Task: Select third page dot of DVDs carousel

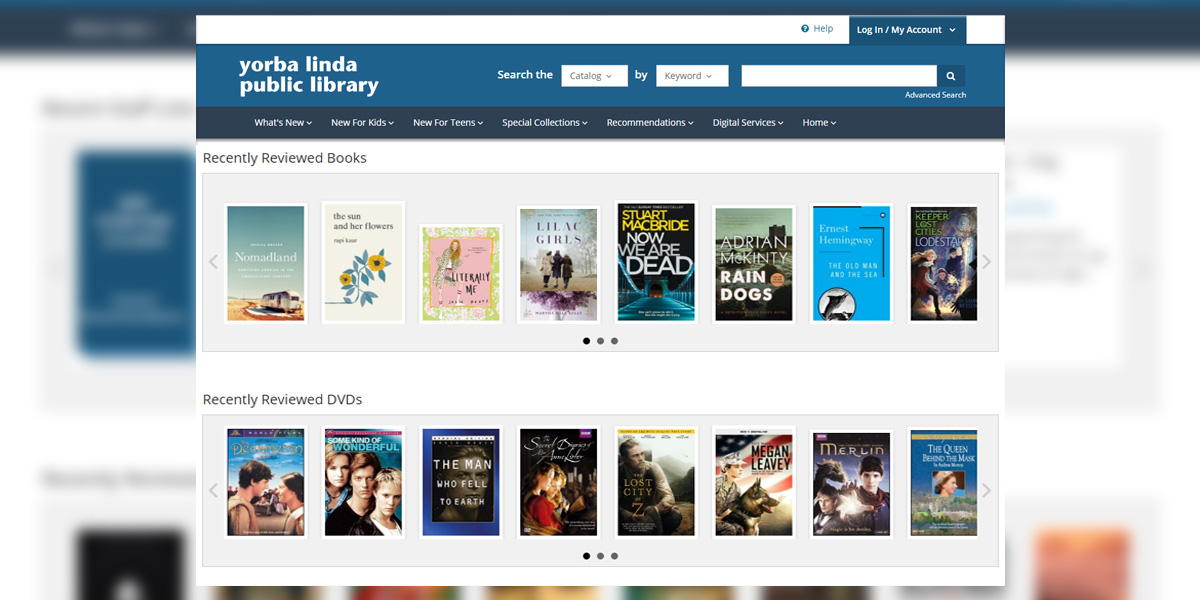Action: 614,556
